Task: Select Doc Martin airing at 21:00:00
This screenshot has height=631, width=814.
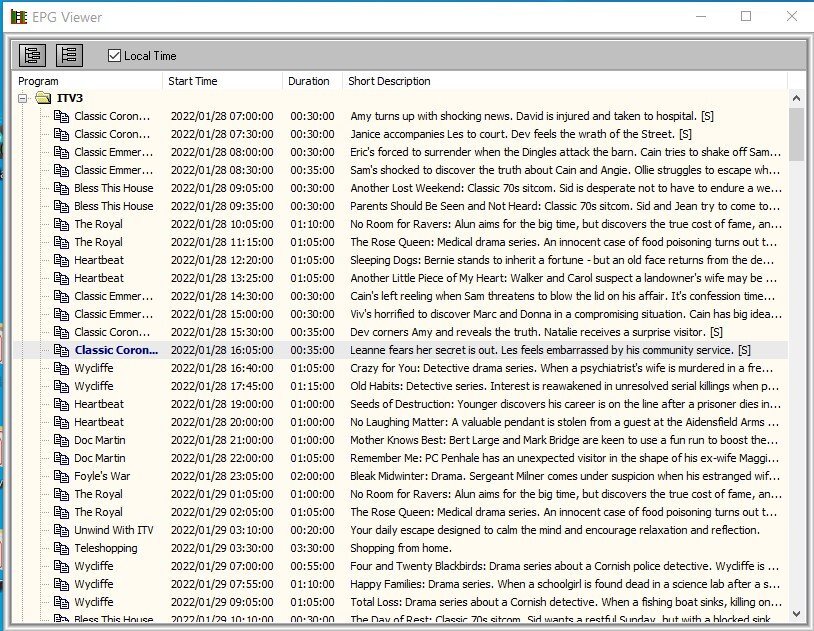Action: [x=100, y=440]
